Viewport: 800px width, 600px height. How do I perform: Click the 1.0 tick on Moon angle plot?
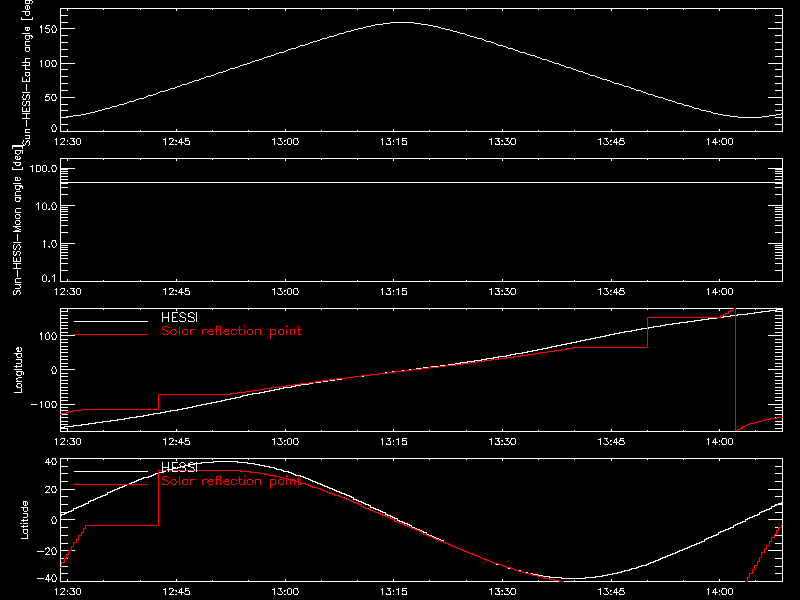(49, 244)
